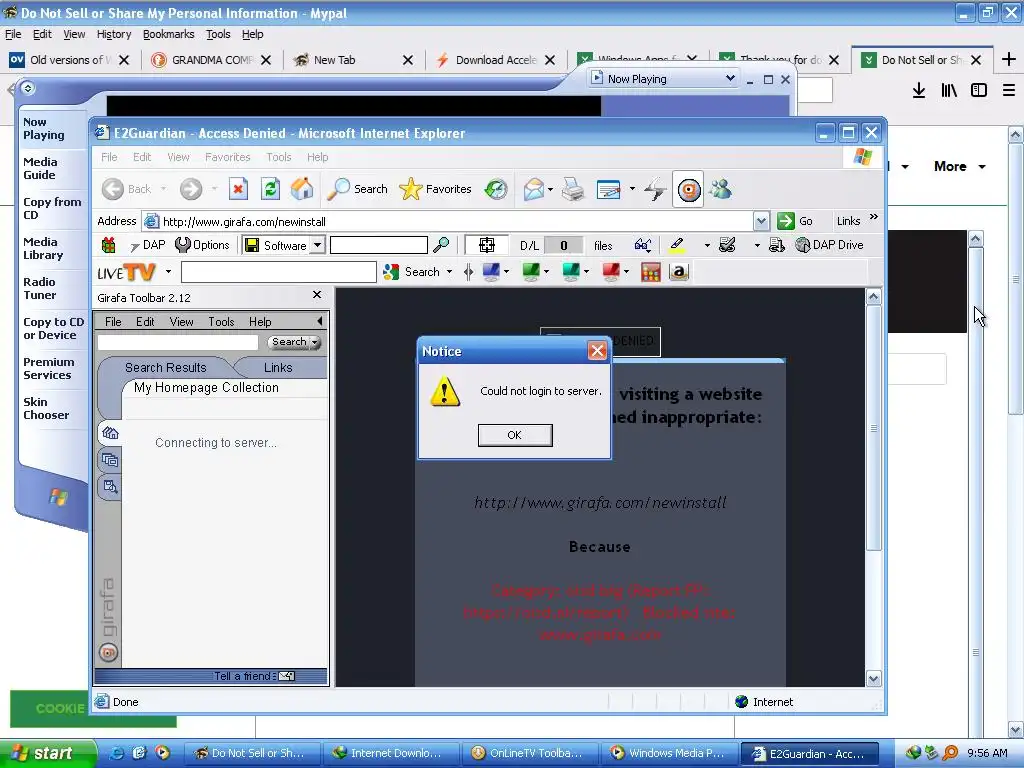Click the Go button next to address bar
Screen dimensions: 1024x768
pos(795,221)
